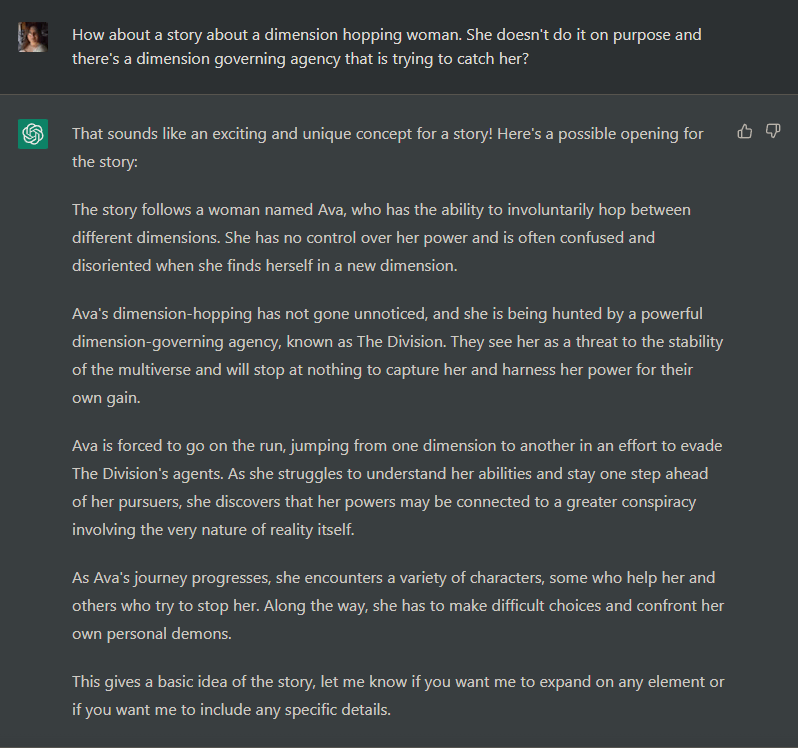Click the 'That sounds like an exciting' paragraph
798x748 pixels.
pos(387,147)
